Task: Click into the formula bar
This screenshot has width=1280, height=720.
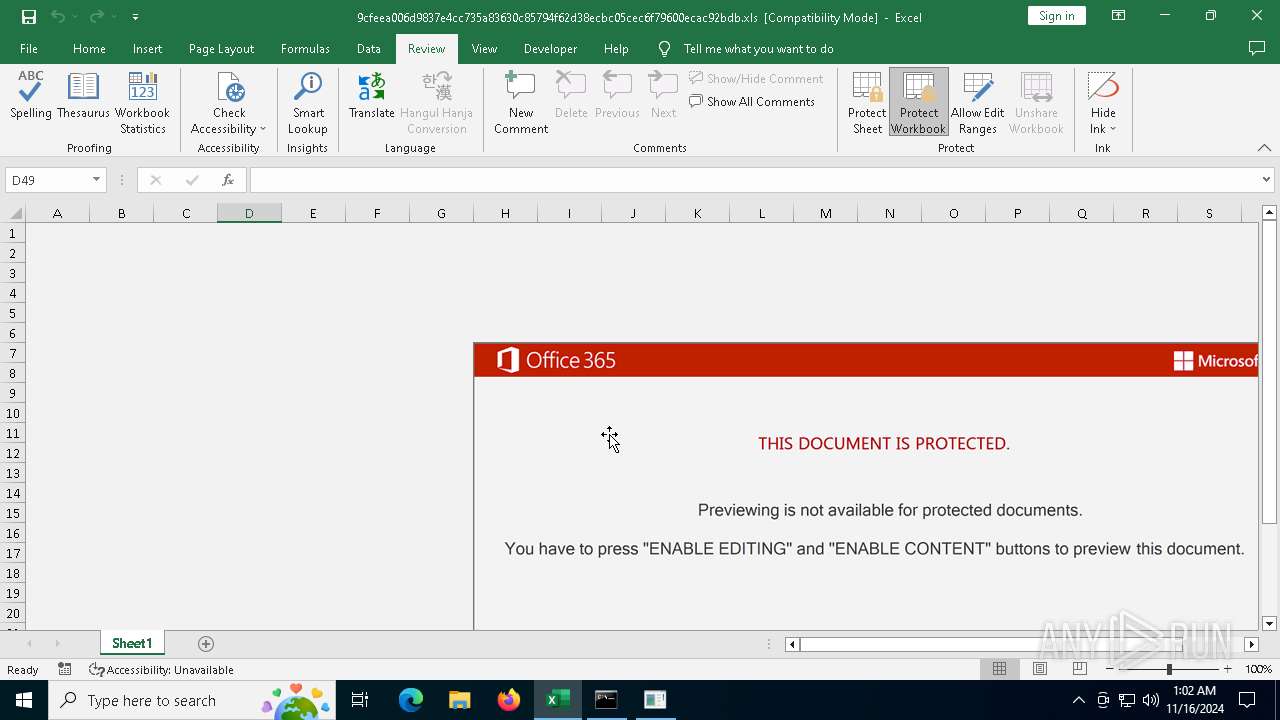Action: 754,180
